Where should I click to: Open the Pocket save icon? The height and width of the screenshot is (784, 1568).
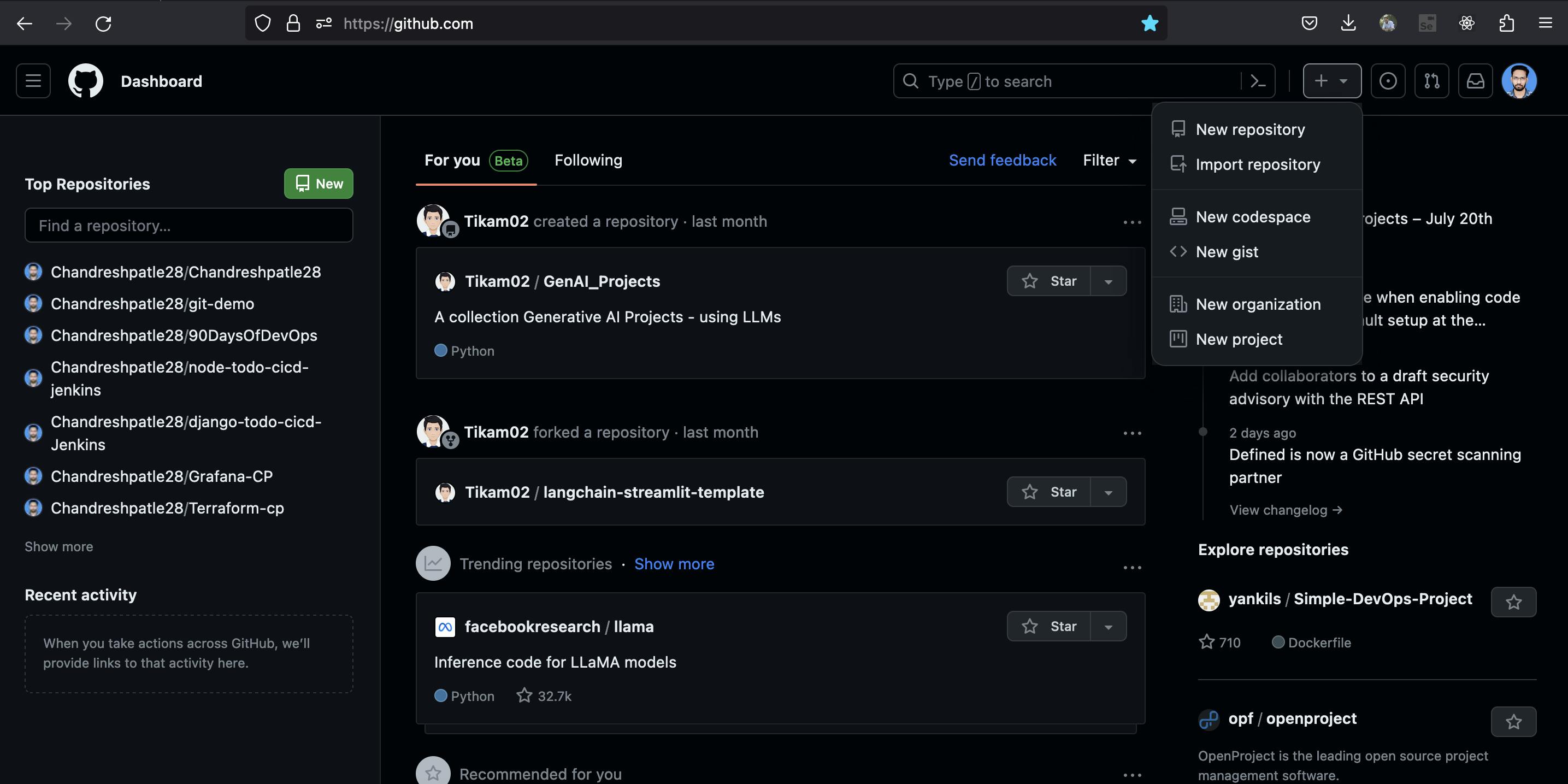click(1309, 23)
